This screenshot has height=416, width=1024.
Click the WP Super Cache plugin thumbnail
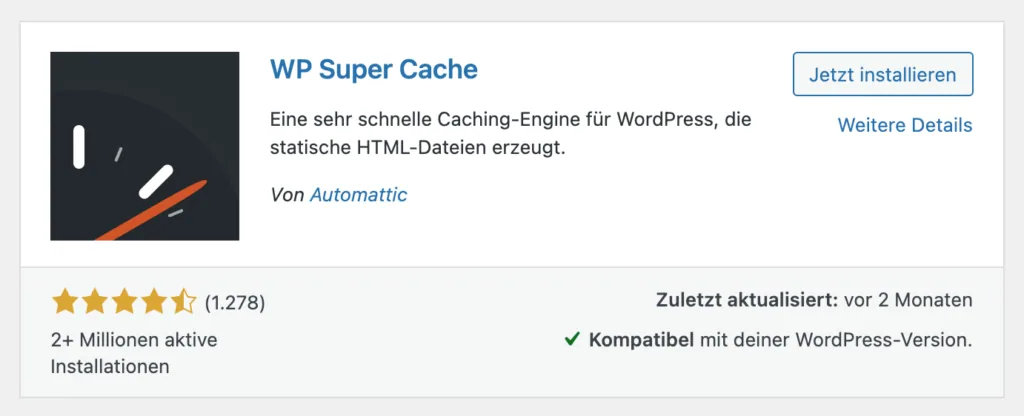tap(144, 146)
